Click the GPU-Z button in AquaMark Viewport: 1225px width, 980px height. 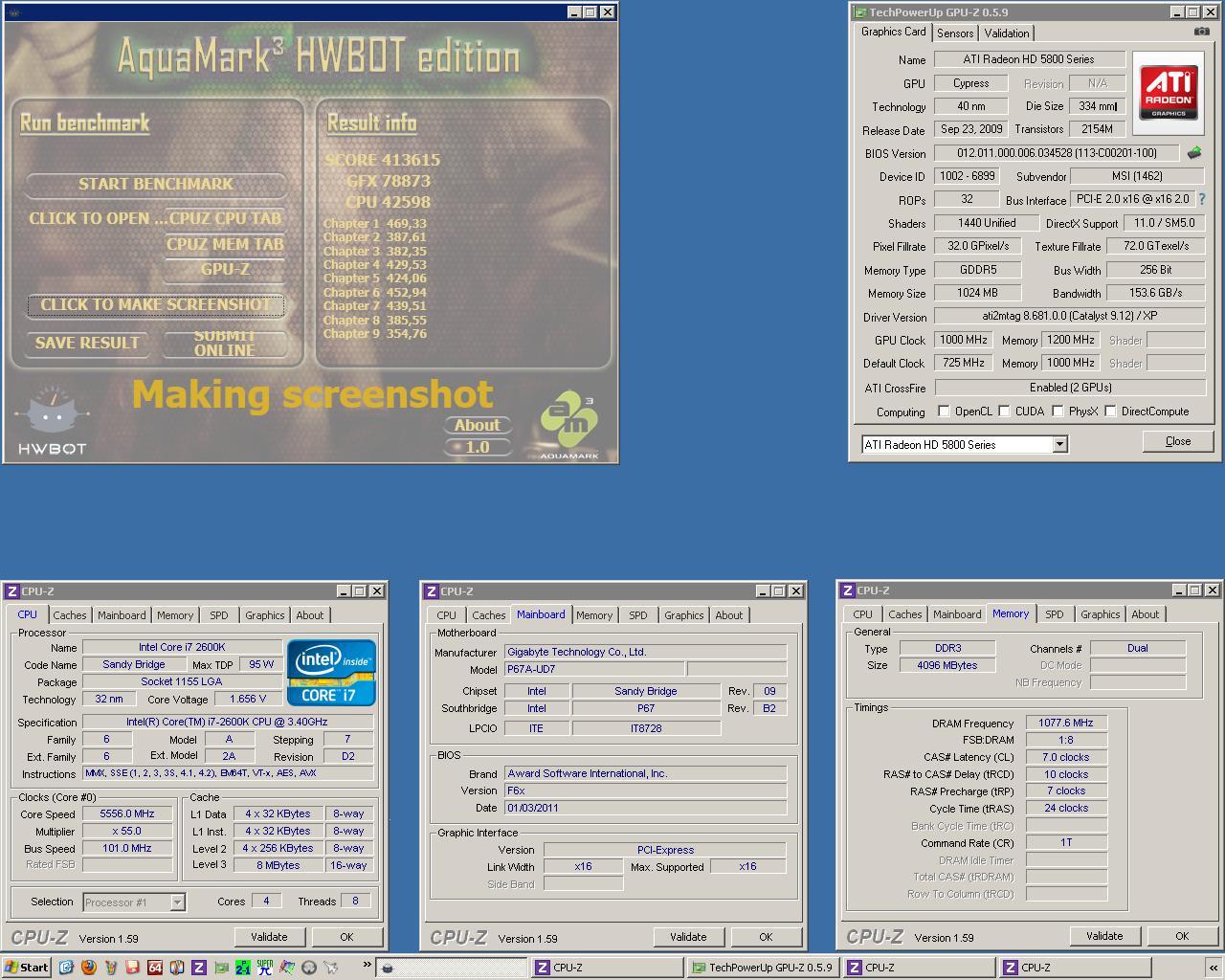(226, 269)
